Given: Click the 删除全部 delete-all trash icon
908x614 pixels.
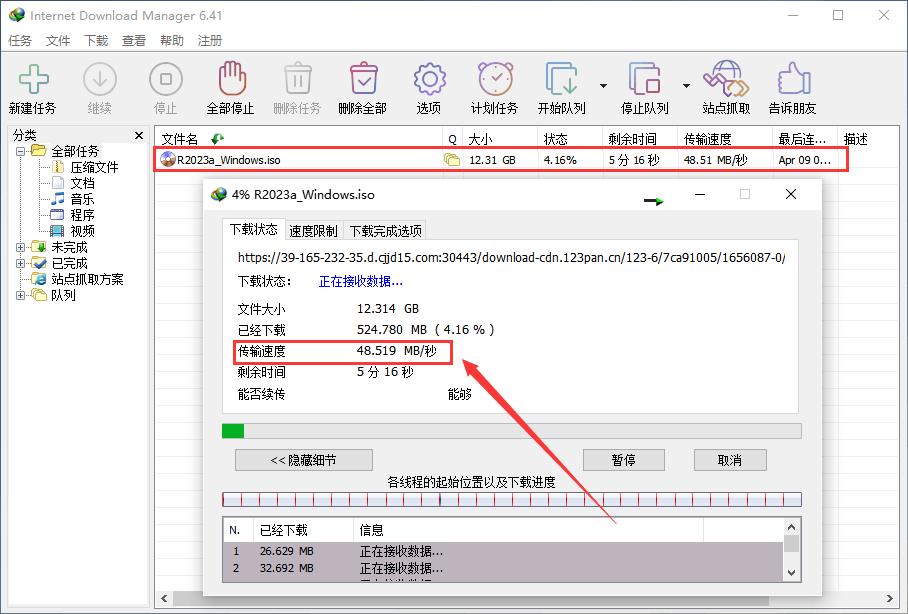Looking at the screenshot, I should [363, 86].
